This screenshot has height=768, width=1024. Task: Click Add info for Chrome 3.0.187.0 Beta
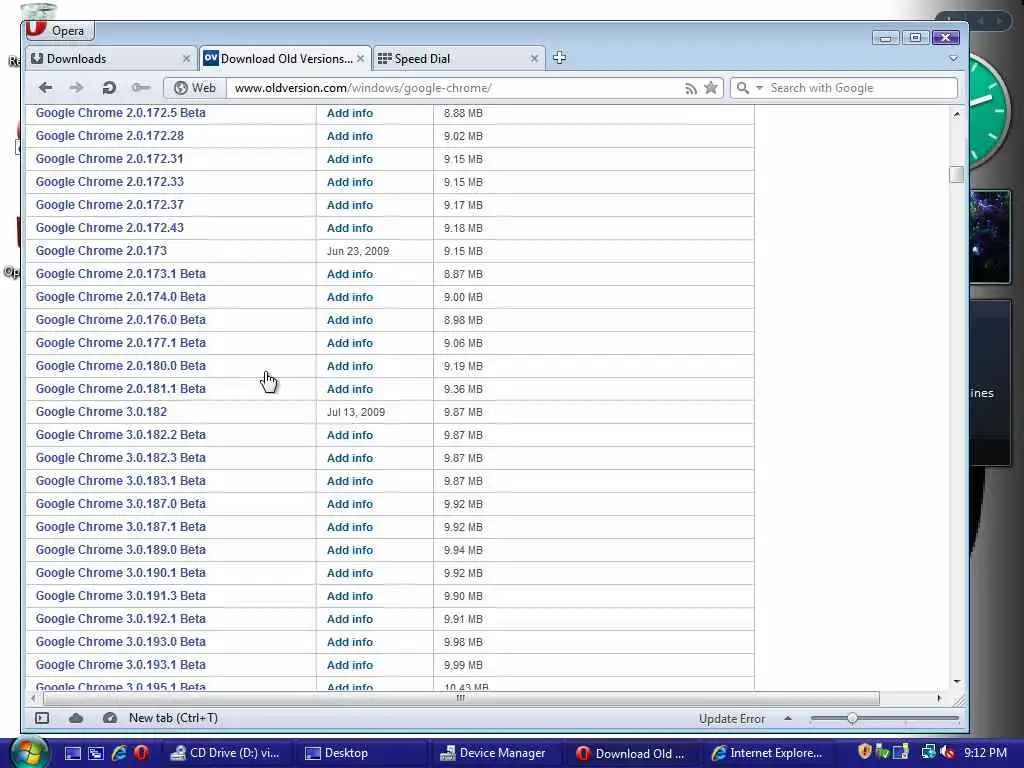(350, 504)
